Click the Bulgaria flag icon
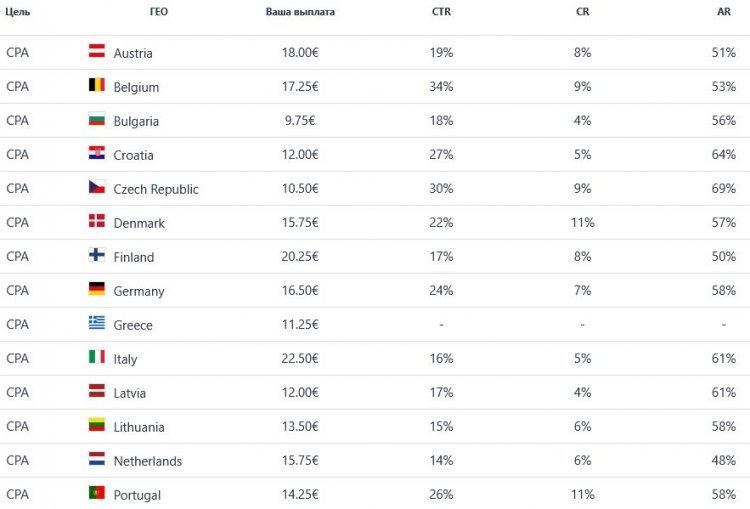 97,119
